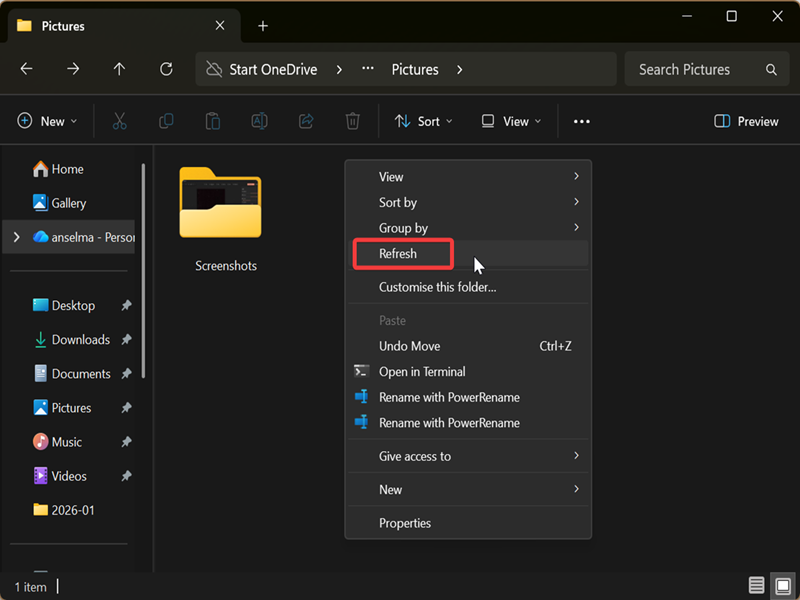Toggle the Preview pane button
Viewport: 800px width, 600px height.
pyautogui.click(x=746, y=121)
